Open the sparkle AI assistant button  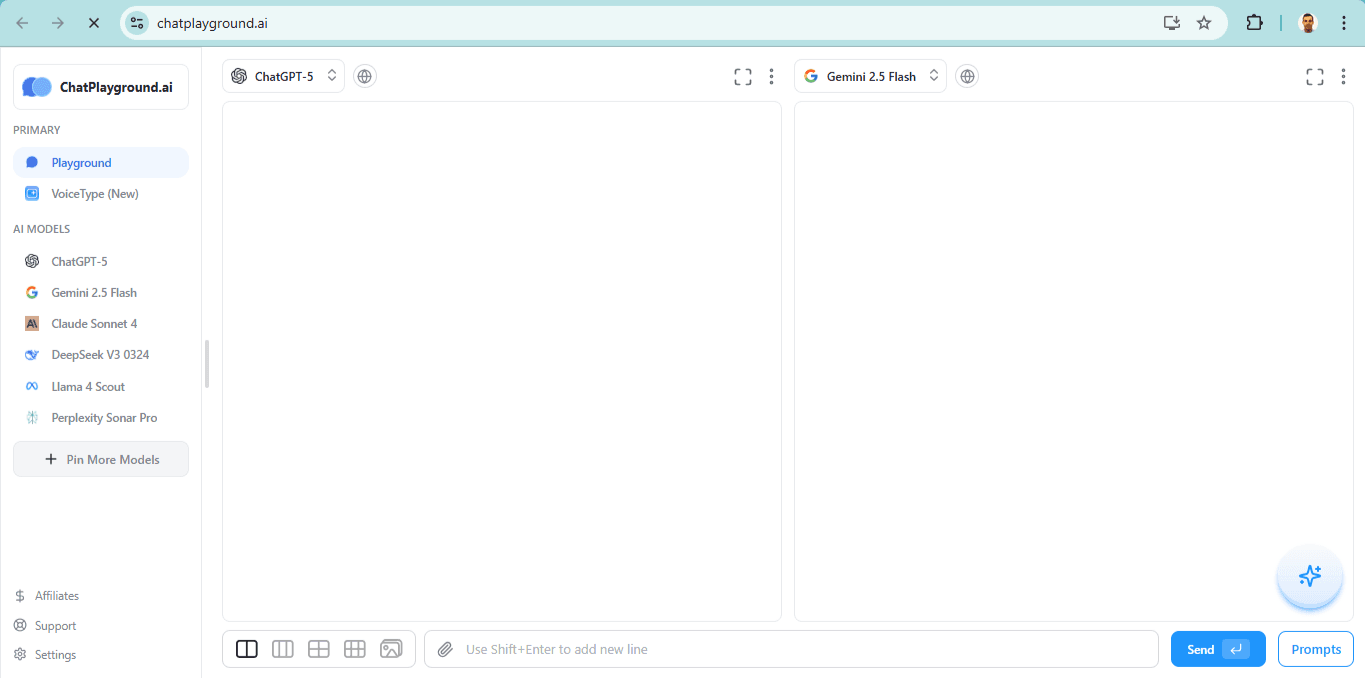pyautogui.click(x=1309, y=576)
